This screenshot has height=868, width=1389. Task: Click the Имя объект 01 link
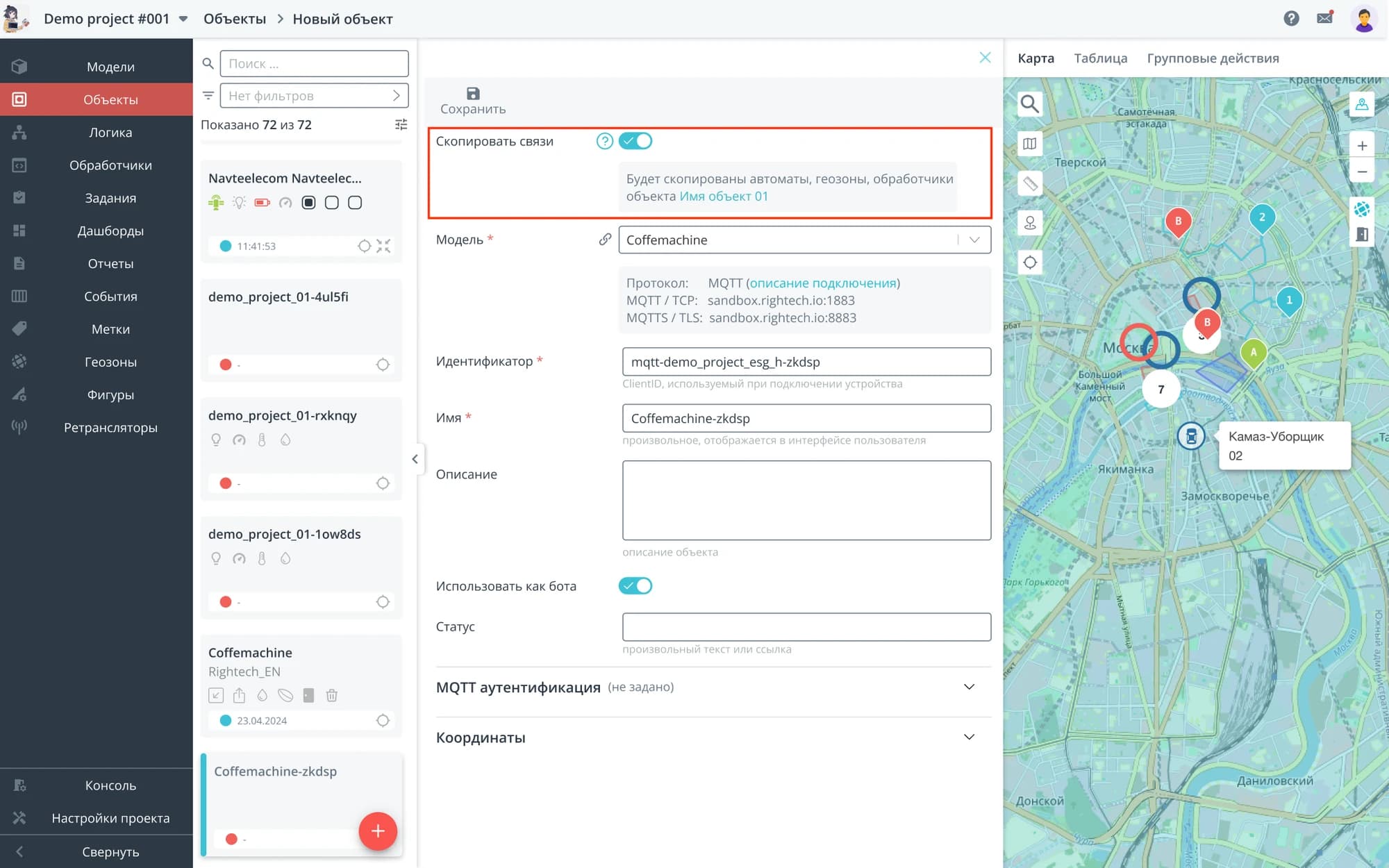click(x=724, y=197)
